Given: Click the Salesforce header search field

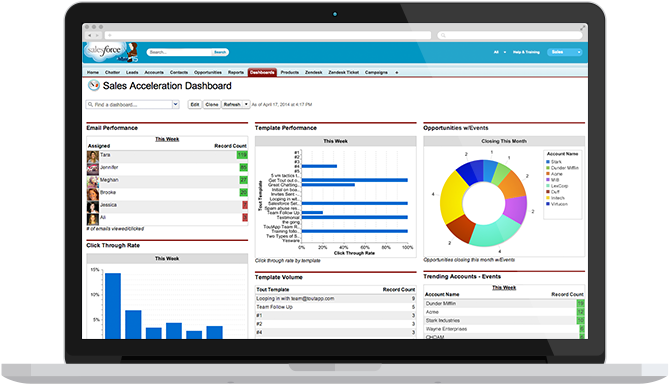Looking at the screenshot, I should tap(180, 52).
